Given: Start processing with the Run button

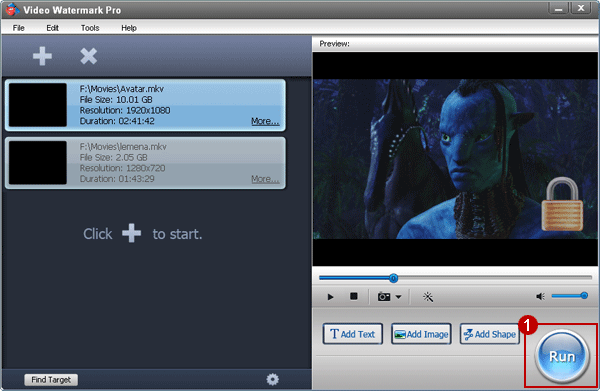Looking at the screenshot, I should coord(562,356).
